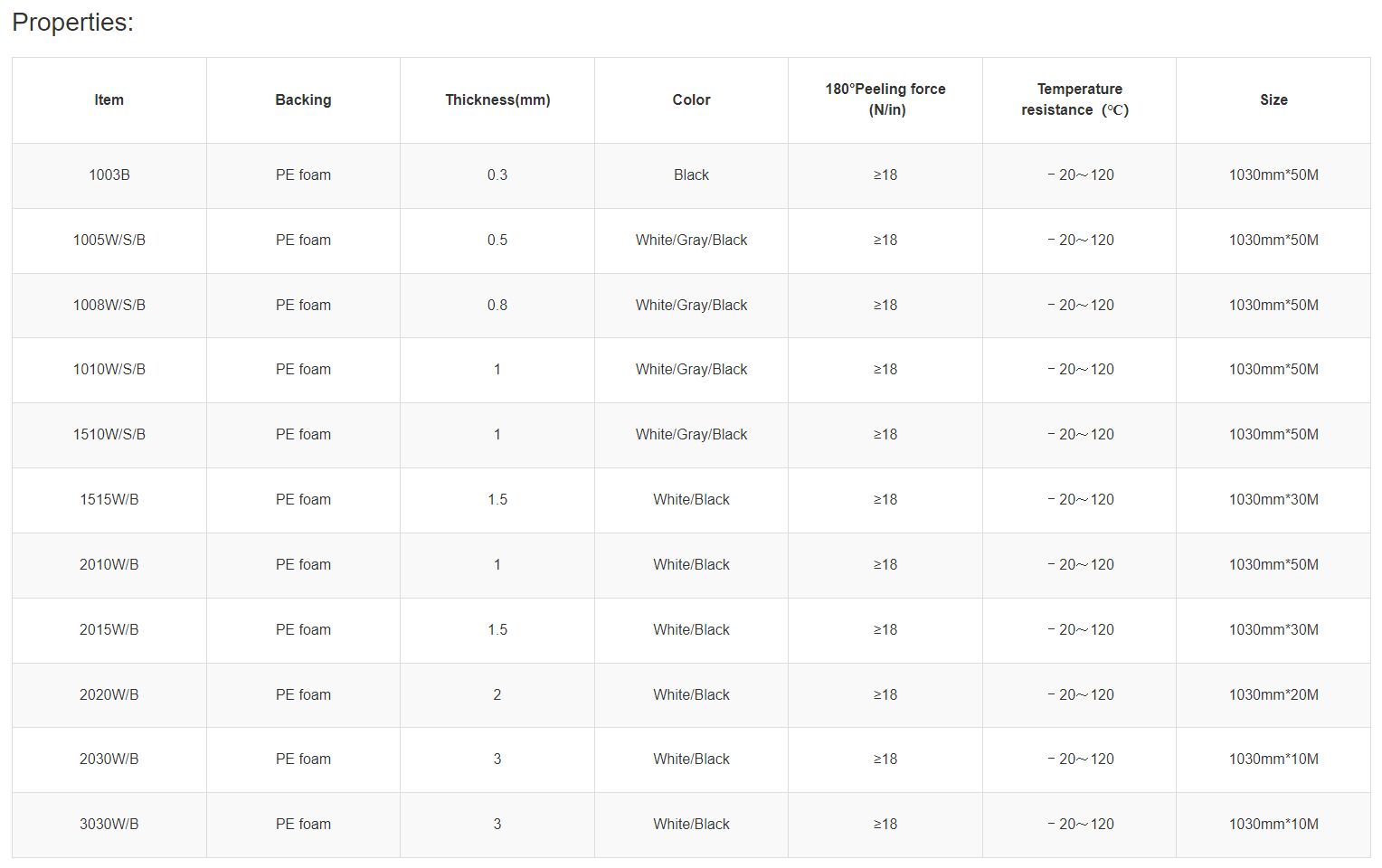Select the 3030W/B item cell

(109, 824)
